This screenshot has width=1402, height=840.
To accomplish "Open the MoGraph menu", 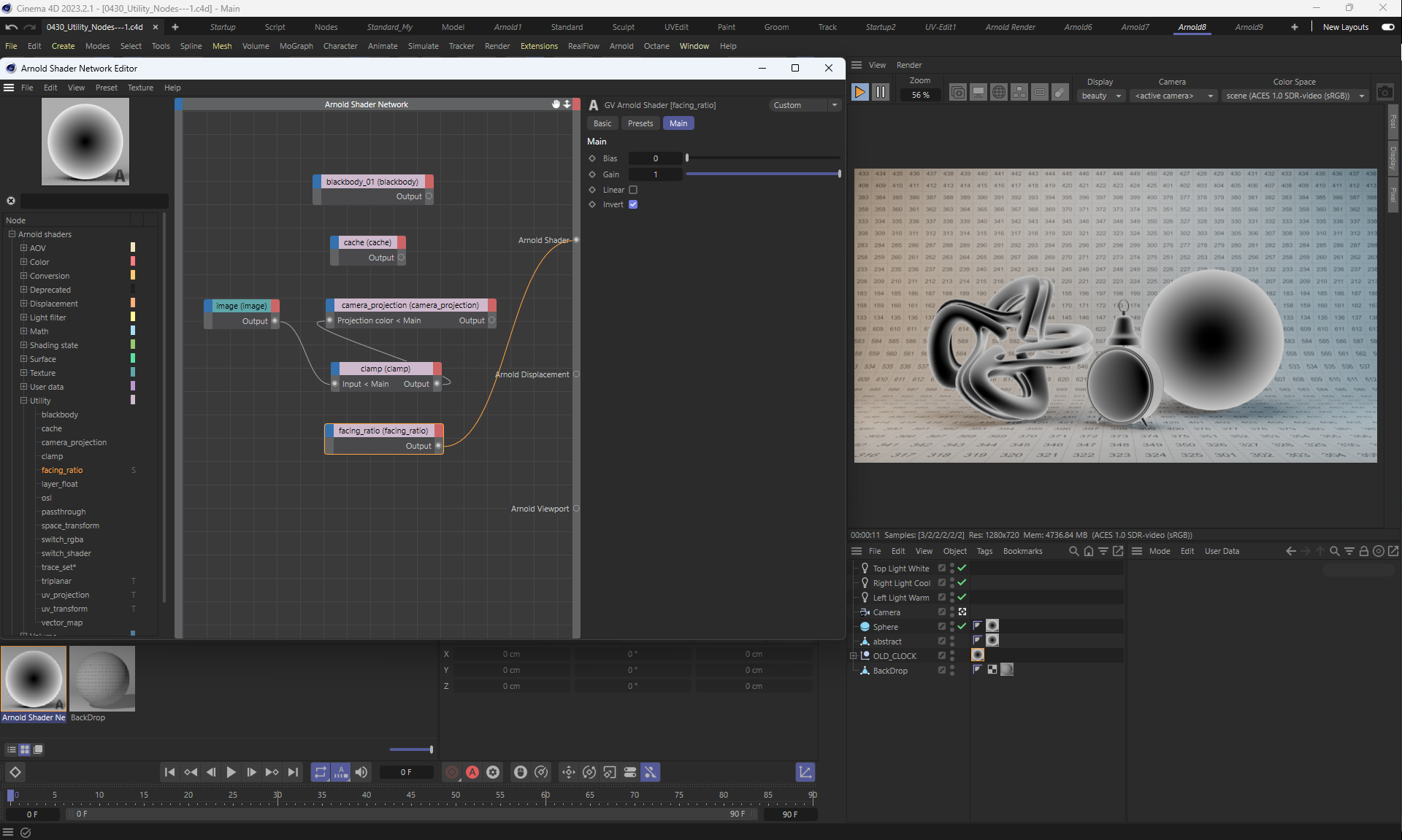I will click(296, 46).
